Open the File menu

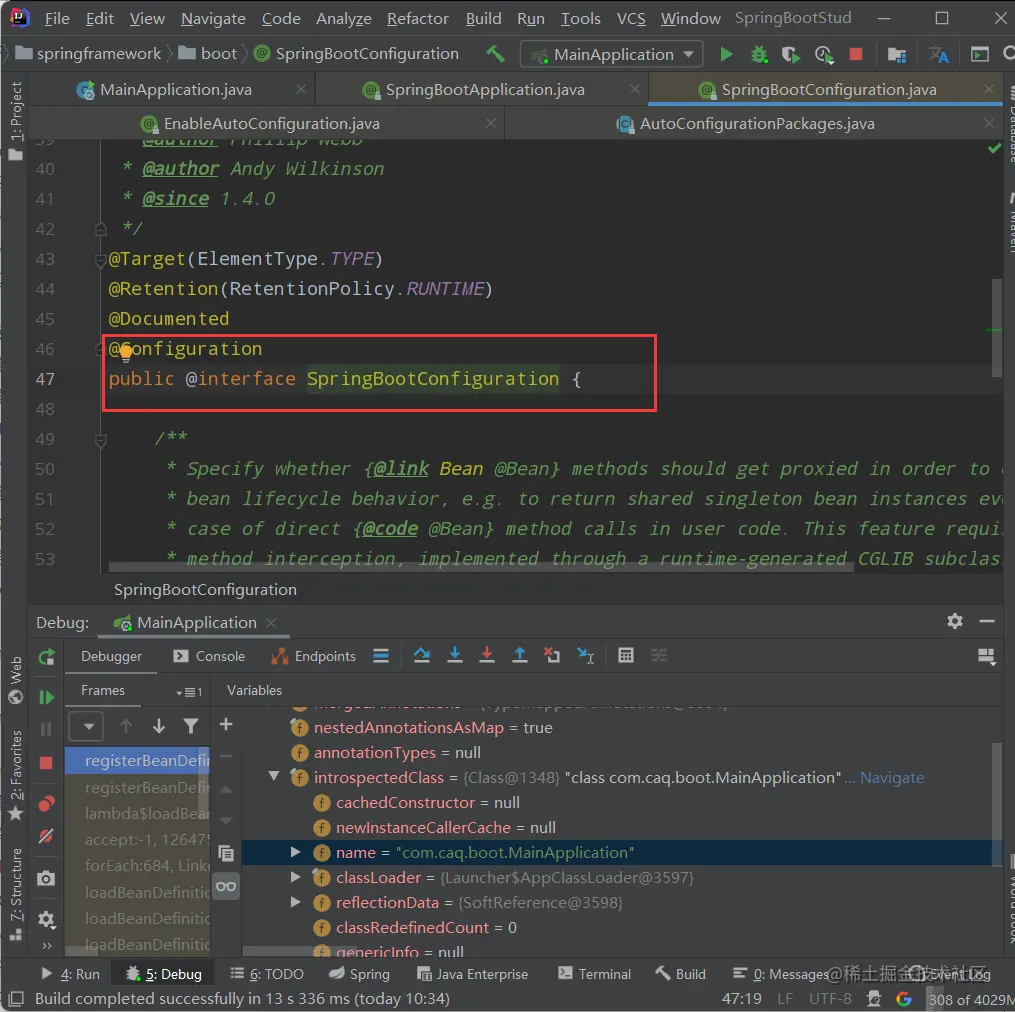click(x=57, y=19)
